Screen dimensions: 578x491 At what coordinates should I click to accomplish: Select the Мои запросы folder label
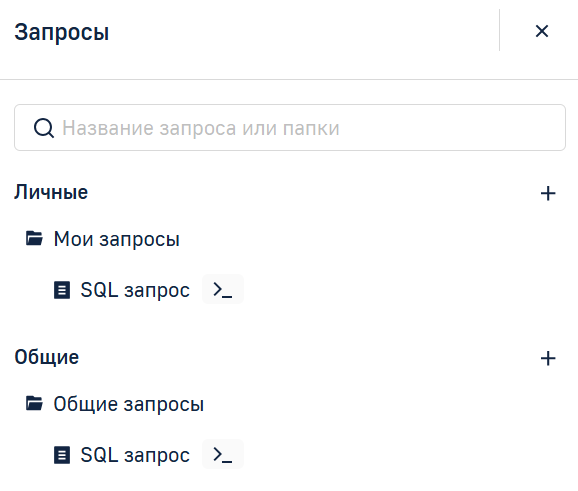[x=116, y=239]
